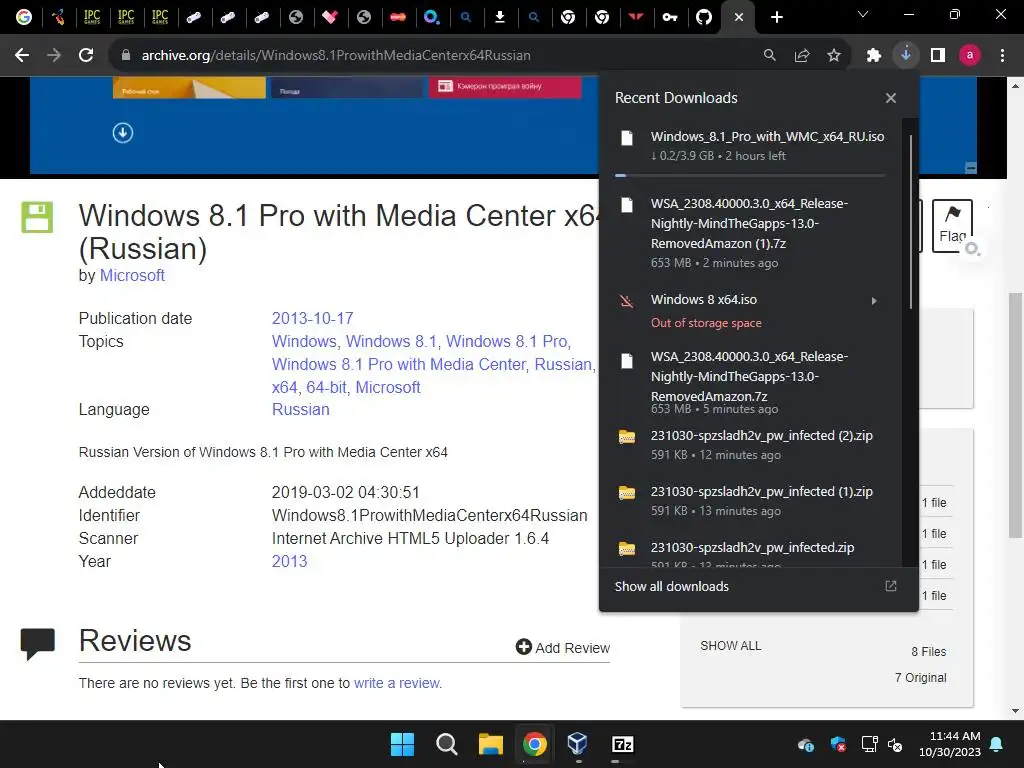The height and width of the screenshot is (768, 1024).
Task: Click the failed download icon
Action: click(626, 301)
